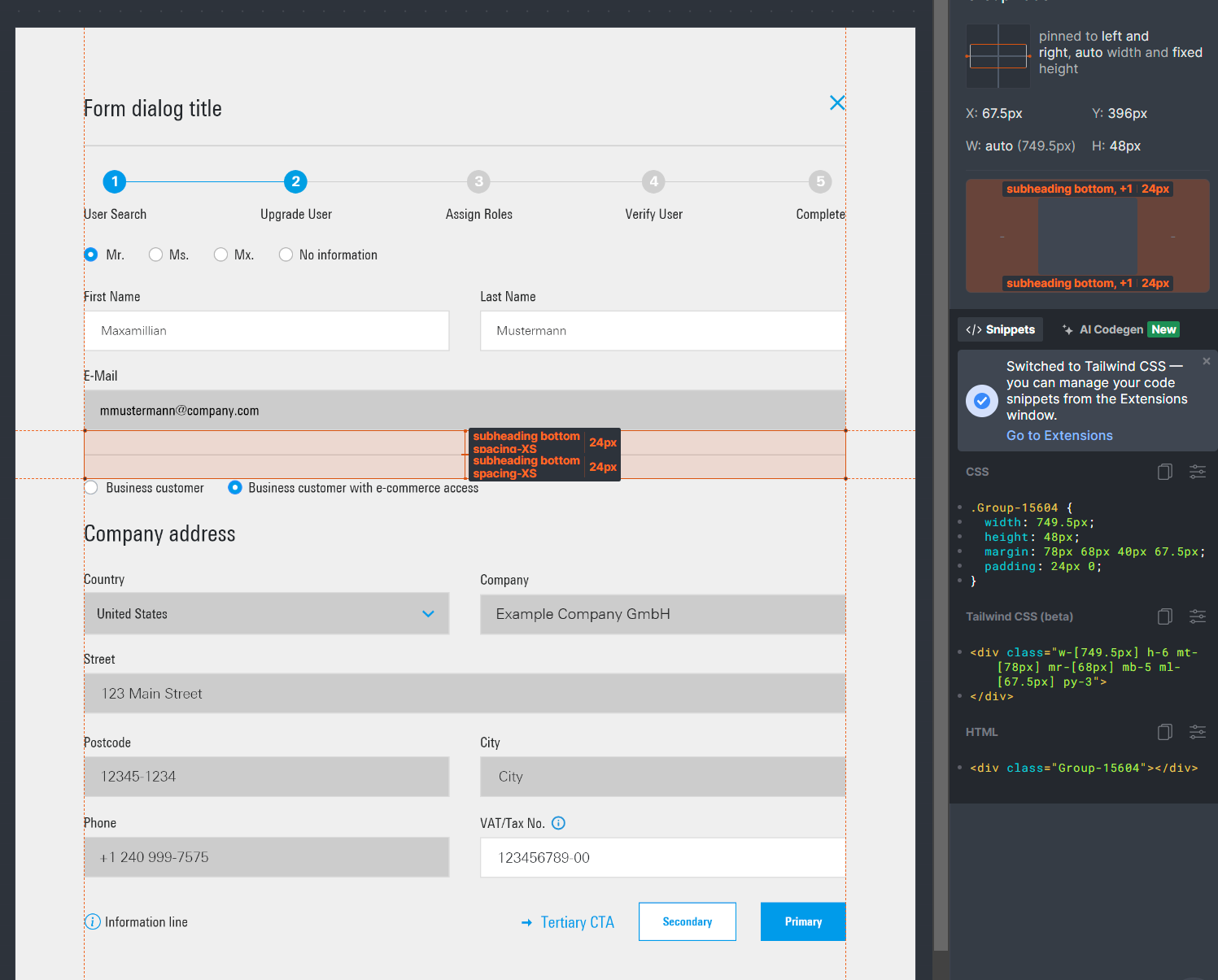This screenshot has width=1218, height=980.
Task: Click the blue checkmark notification icon
Action: coord(982,401)
